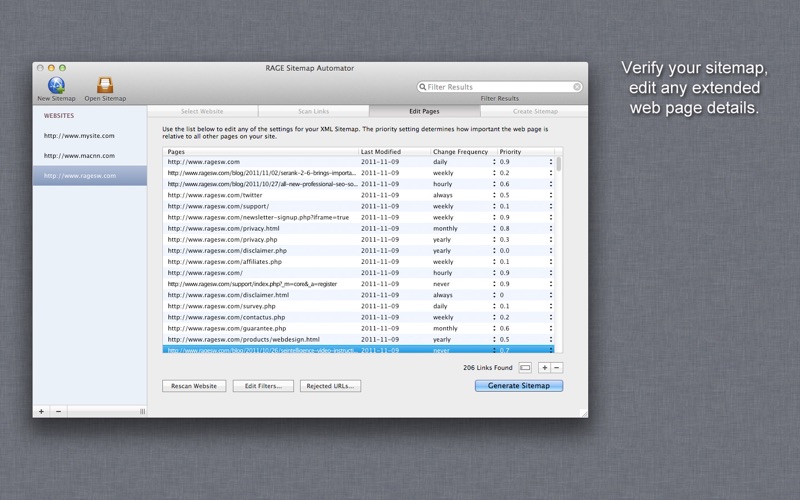Click the WEBSITES sidebar header
The width and height of the screenshot is (800, 500).
coord(59,116)
